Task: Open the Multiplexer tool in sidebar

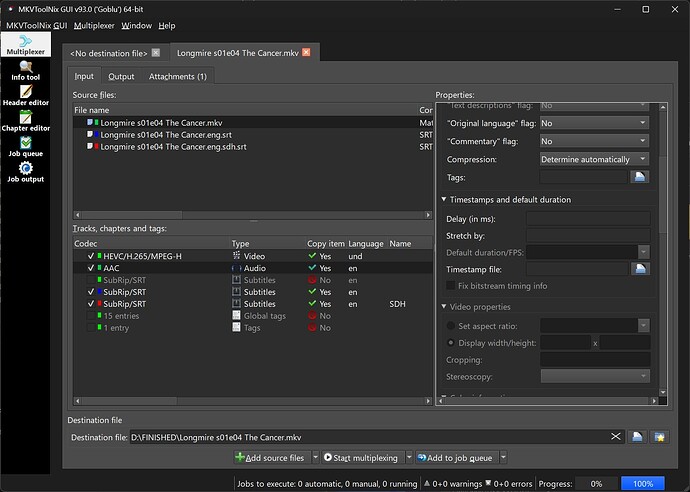Action: (26, 44)
